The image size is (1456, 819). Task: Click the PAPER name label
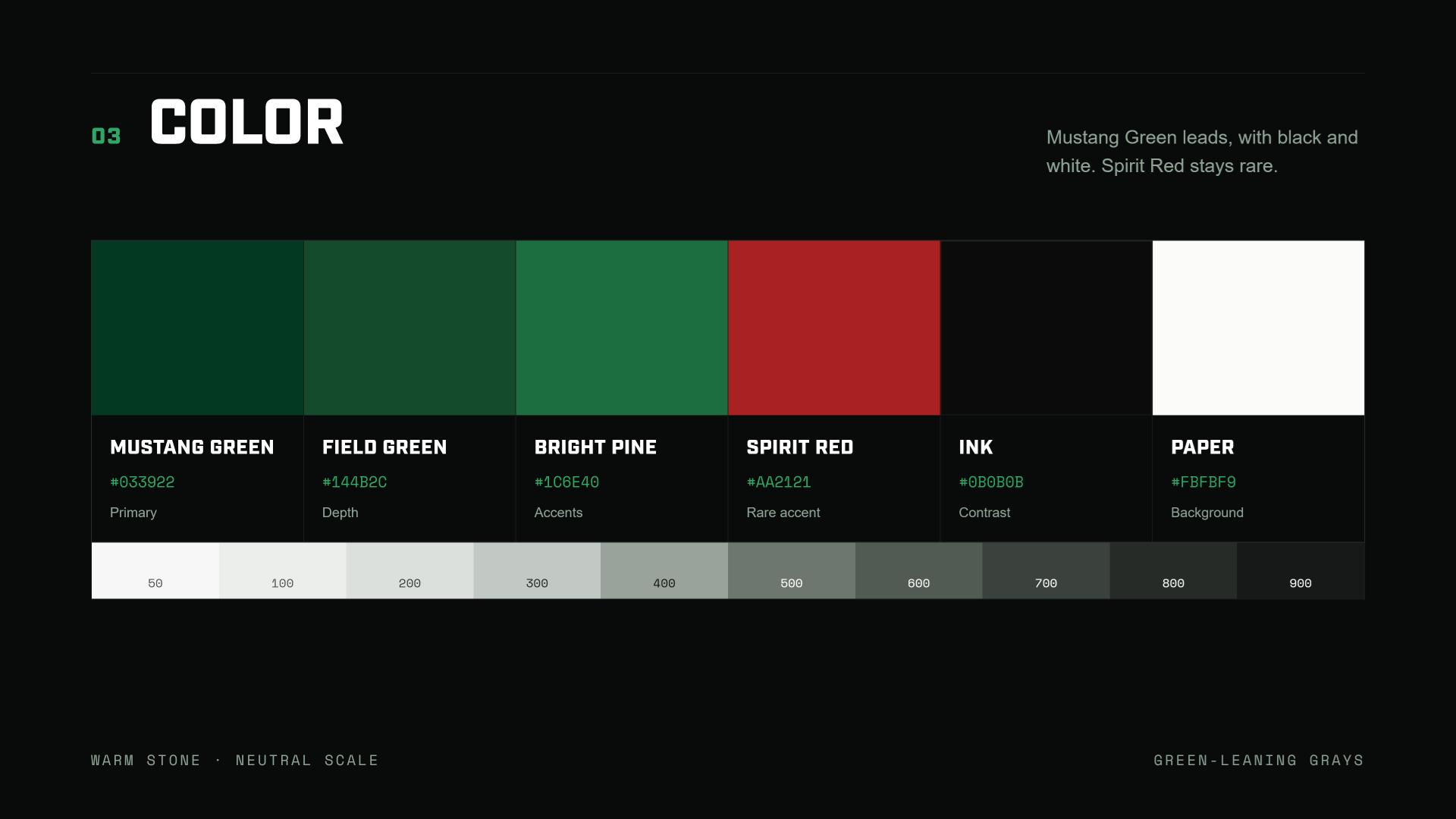point(1203,447)
